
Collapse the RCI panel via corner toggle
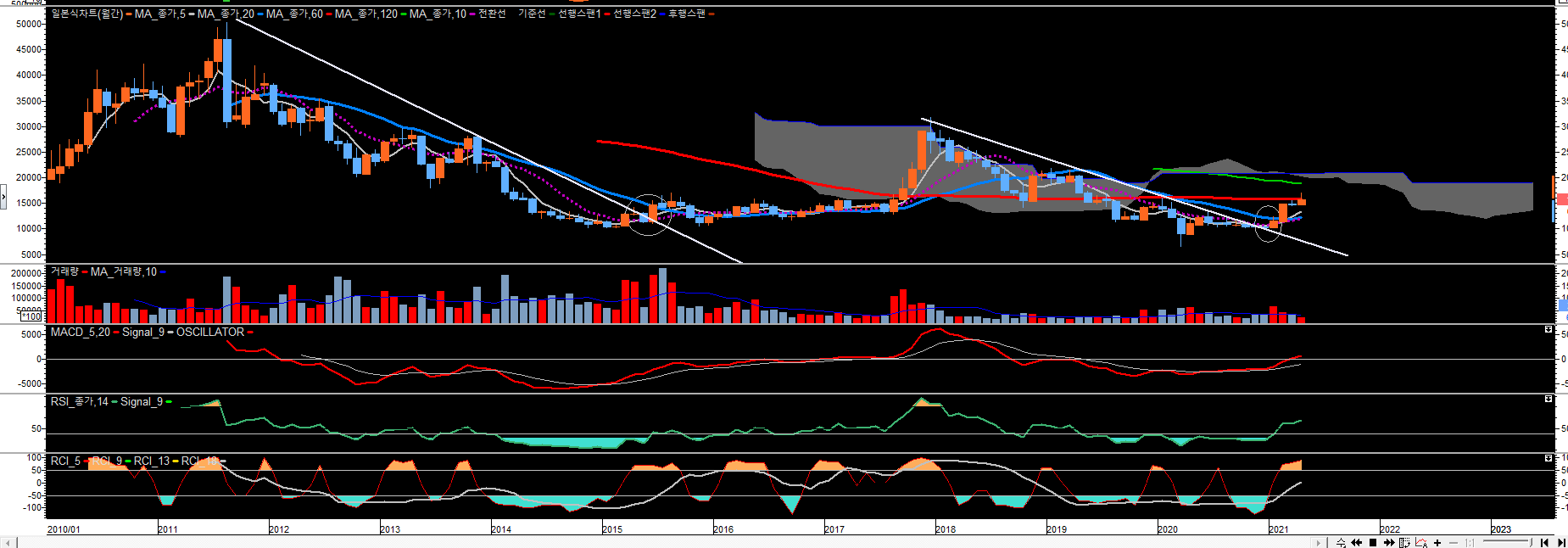(1548, 458)
